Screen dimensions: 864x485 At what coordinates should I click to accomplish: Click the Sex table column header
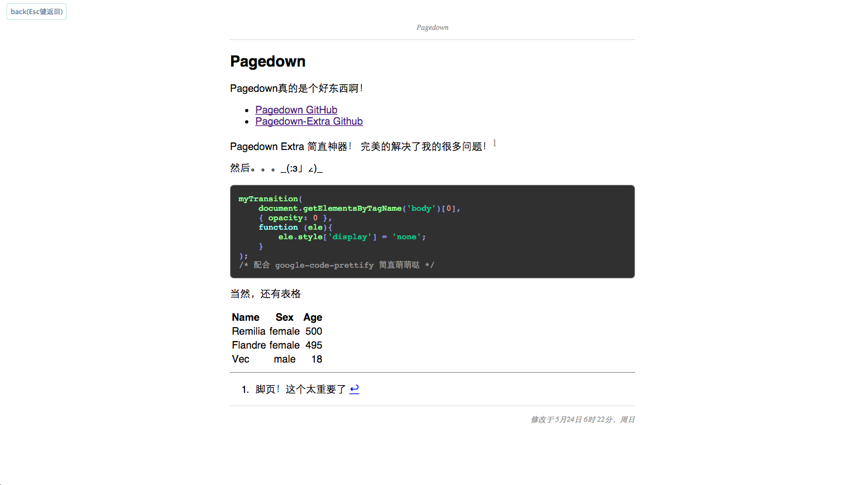pos(284,317)
